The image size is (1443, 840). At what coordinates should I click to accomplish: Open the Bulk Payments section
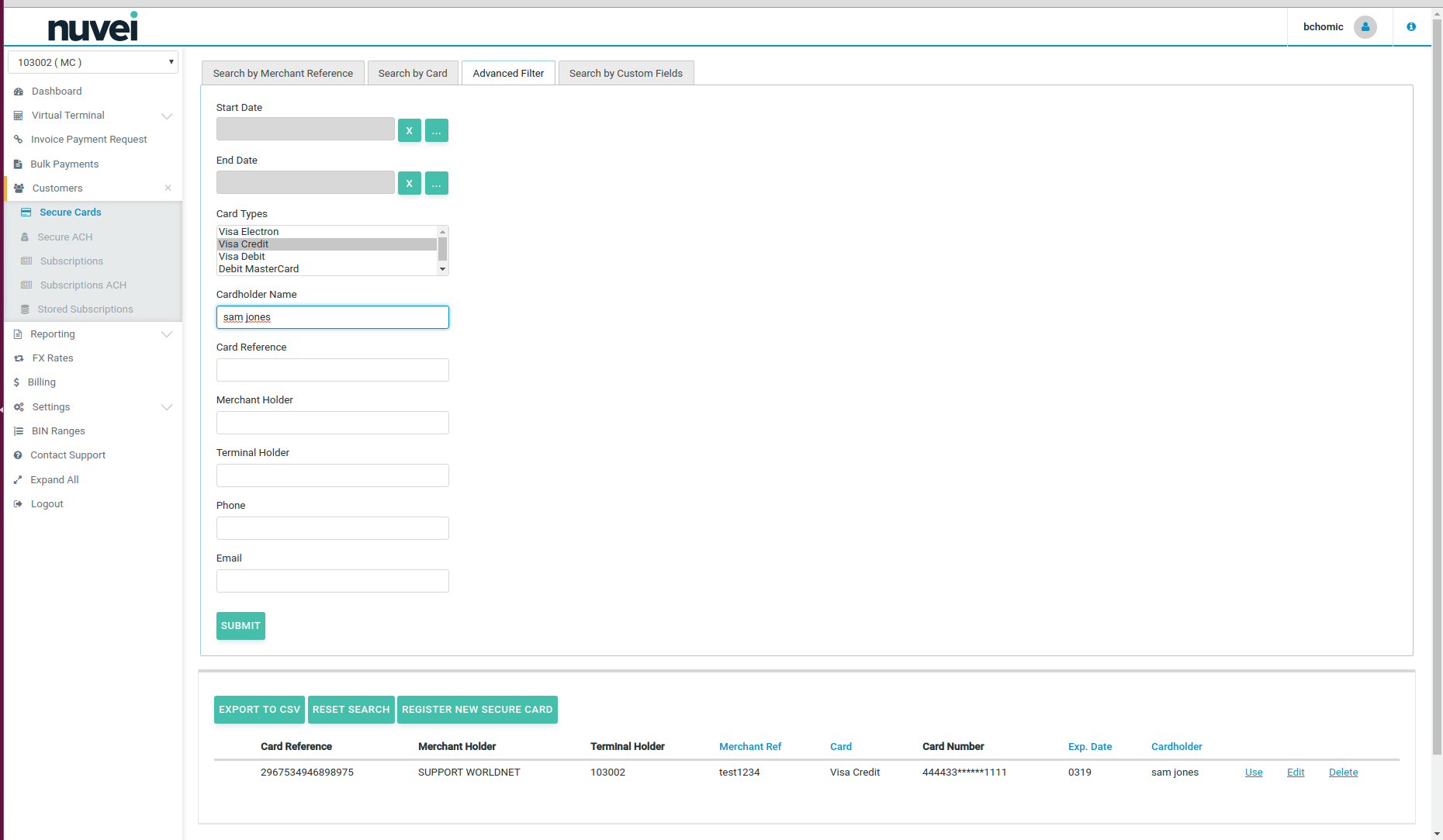coord(64,164)
